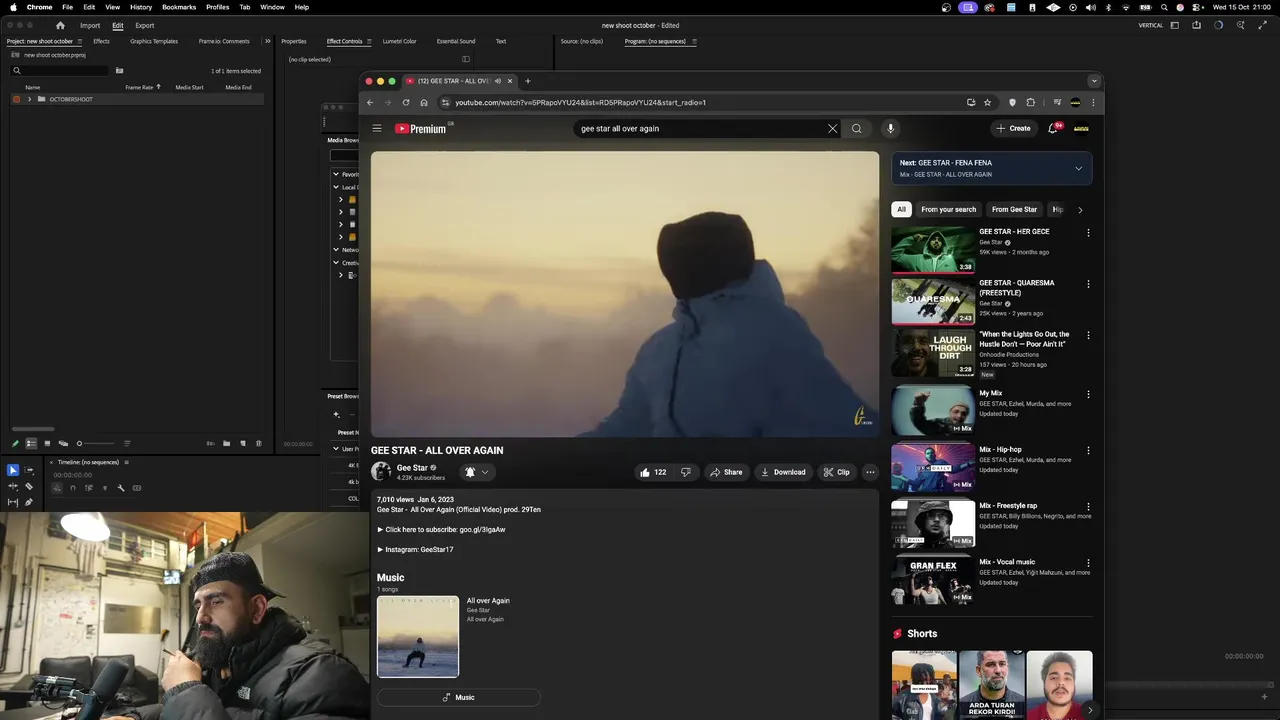Image resolution: width=1280 pixels, height=720 pixels.
Task: Open options for GEE STAR - HER GECE
Action: point(1088,233)
